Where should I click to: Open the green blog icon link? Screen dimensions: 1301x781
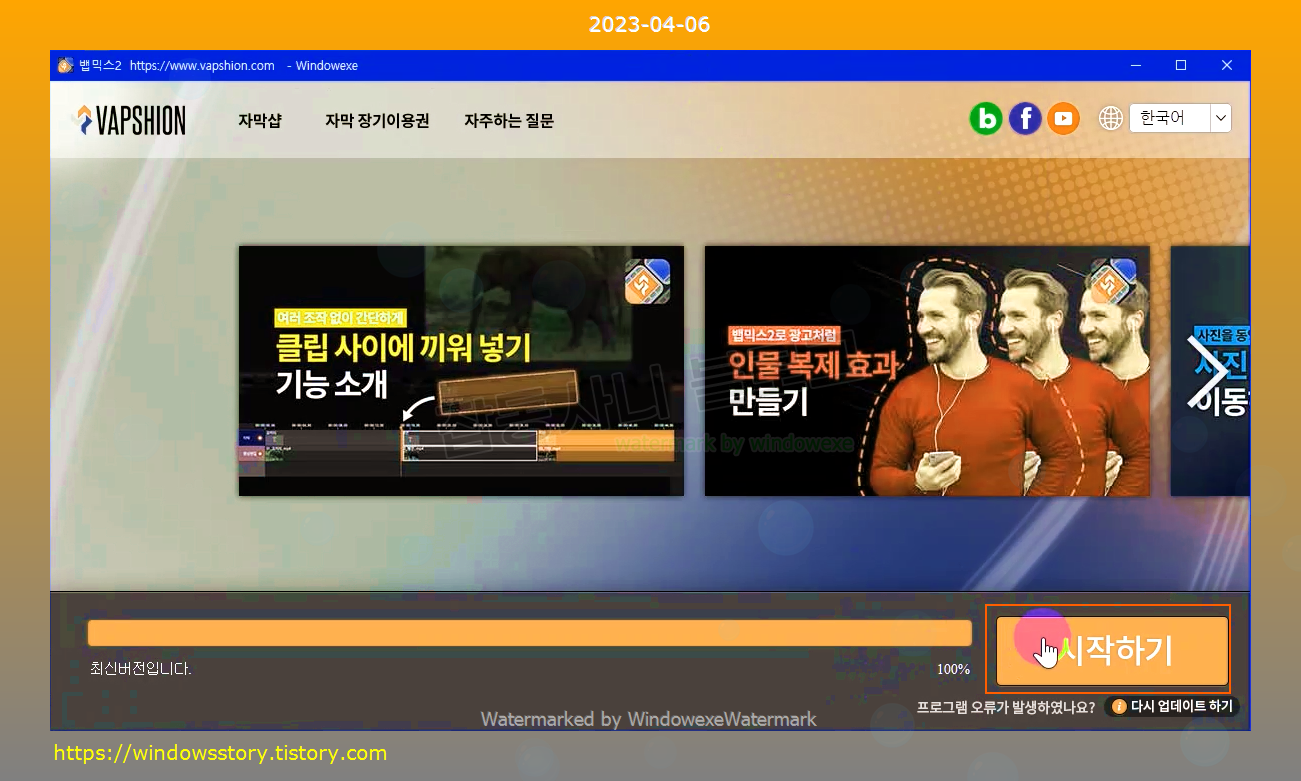[986, 119]
